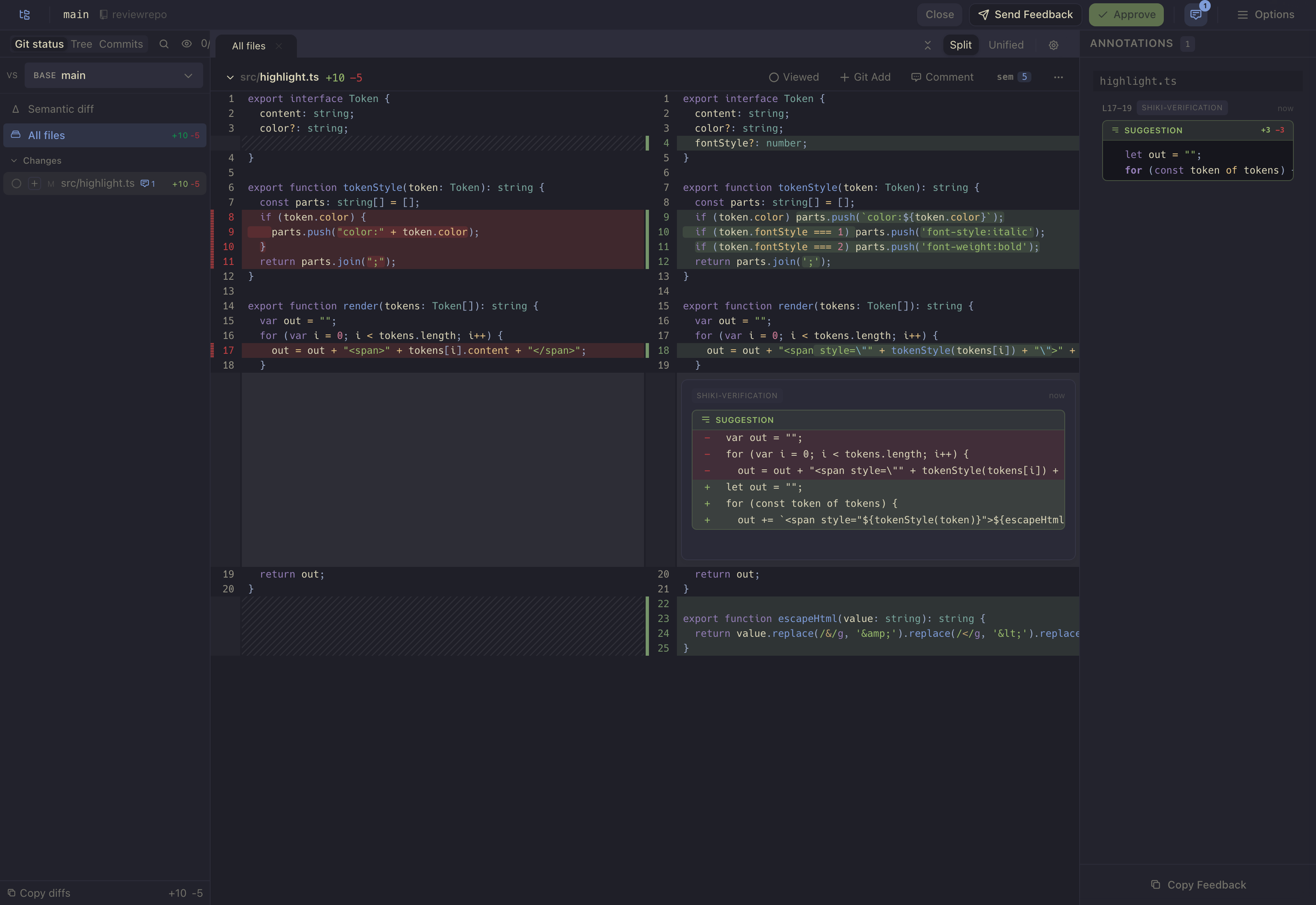The image size is (1316, 905).
Task: Close the All files tab
Action: pyautogui.click(x=279, y=46)
